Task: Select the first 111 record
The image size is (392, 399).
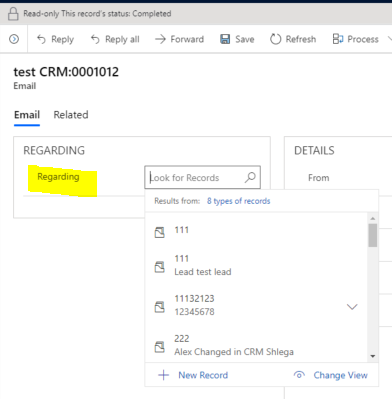Action: click(x=256, y=231)
